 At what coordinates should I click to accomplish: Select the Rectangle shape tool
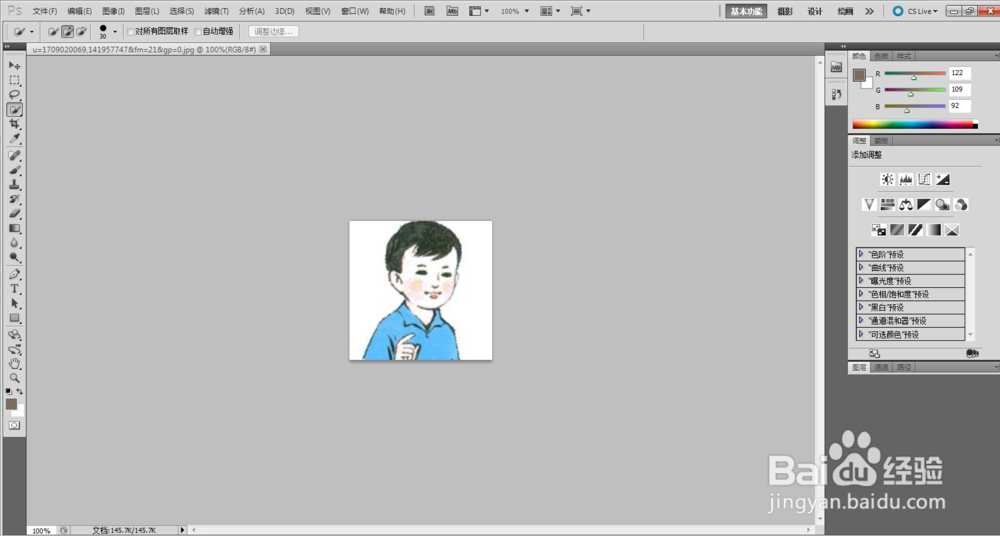click(x=14, y=319)
